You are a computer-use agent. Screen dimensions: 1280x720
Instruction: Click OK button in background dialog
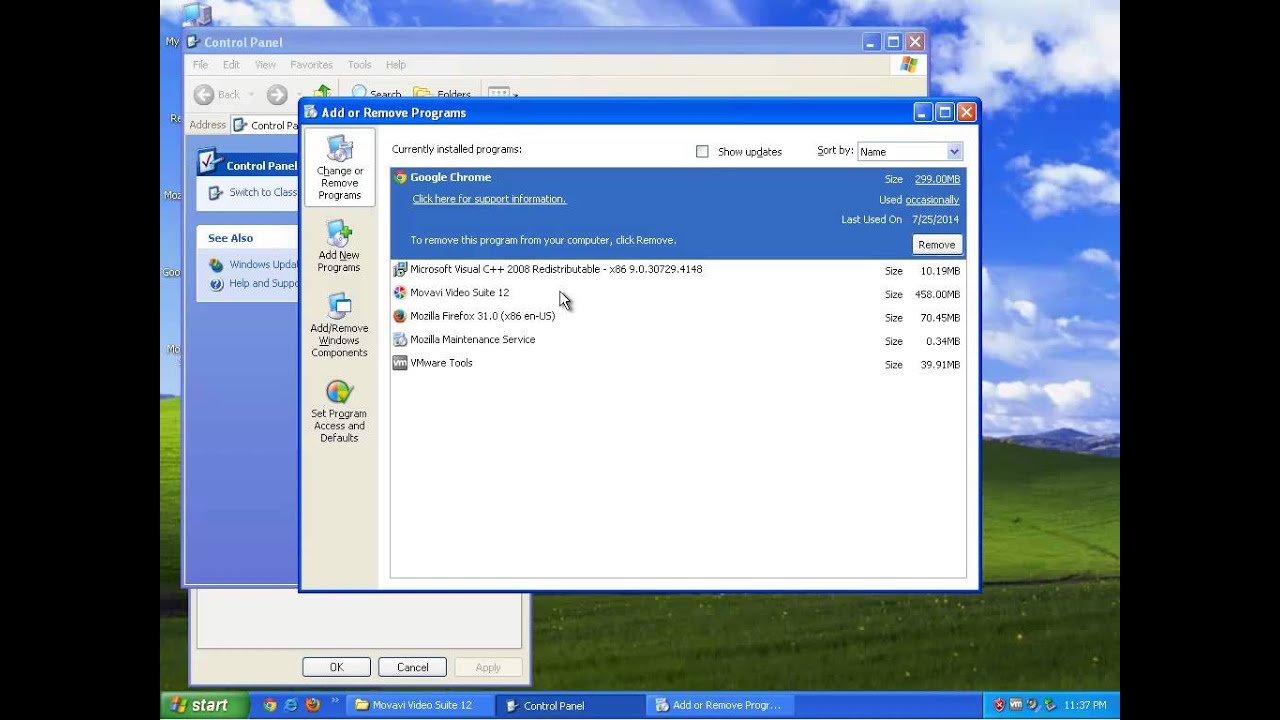336,667
